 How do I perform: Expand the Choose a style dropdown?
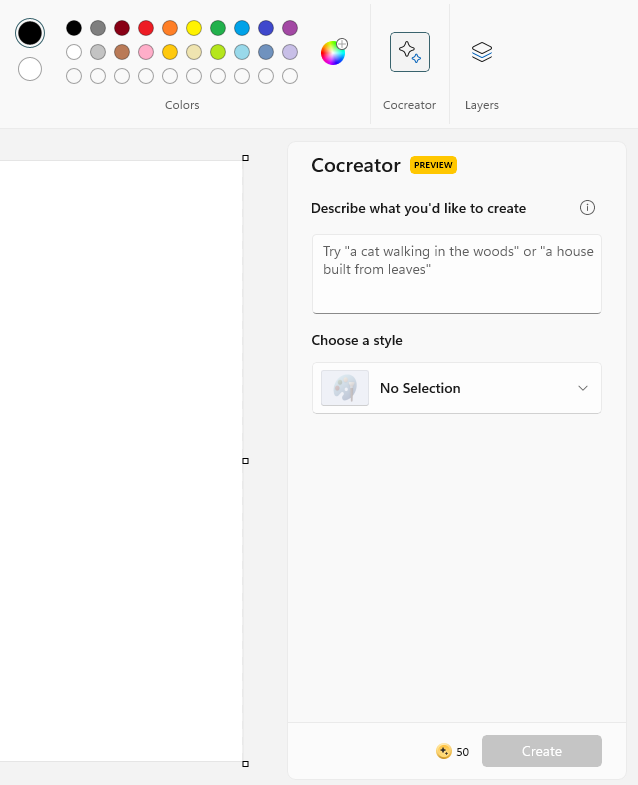click(456, 388)
